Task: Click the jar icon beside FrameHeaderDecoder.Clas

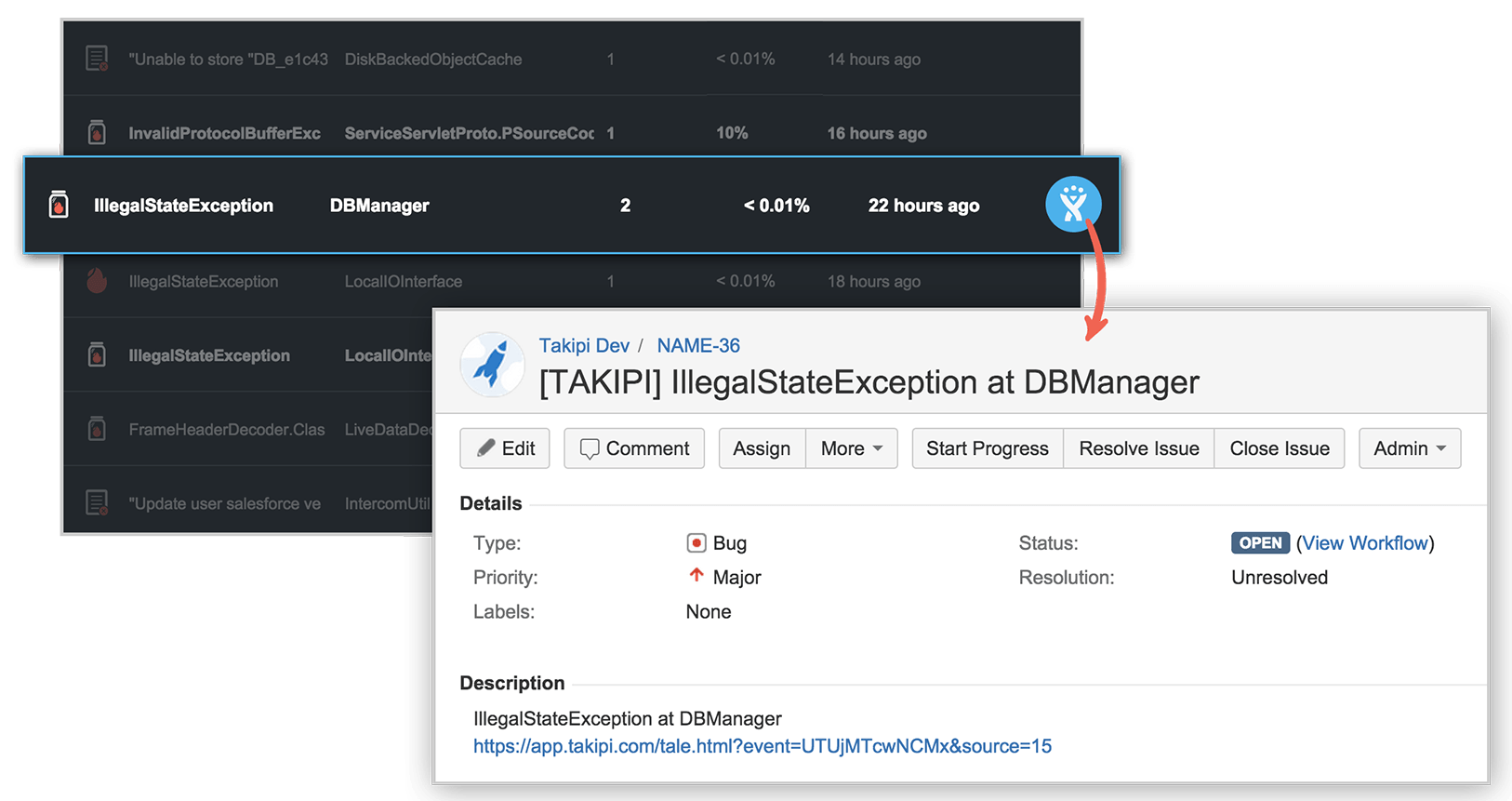Action: pos(97,429)
